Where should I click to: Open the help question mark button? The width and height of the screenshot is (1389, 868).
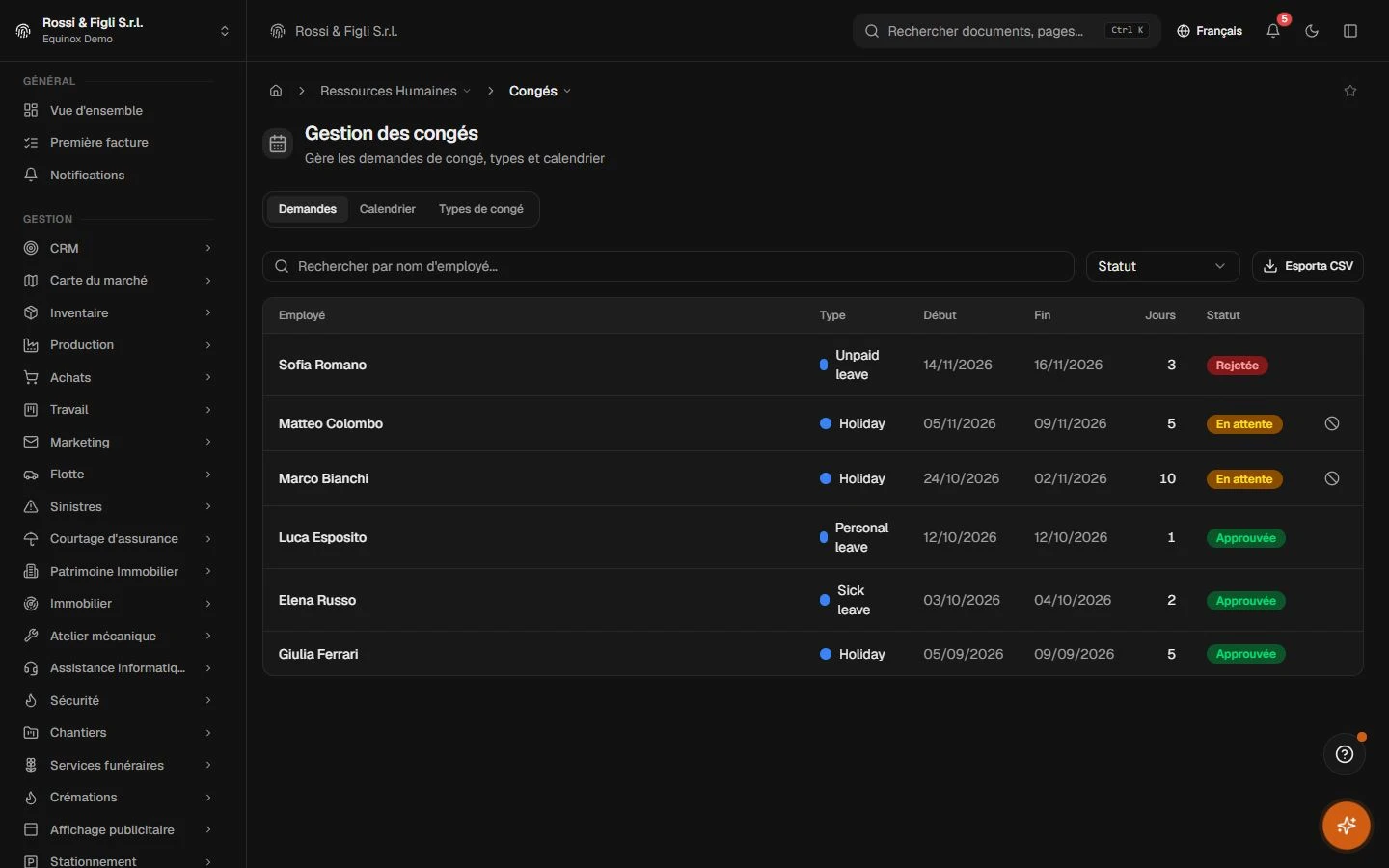[1345, 754]
